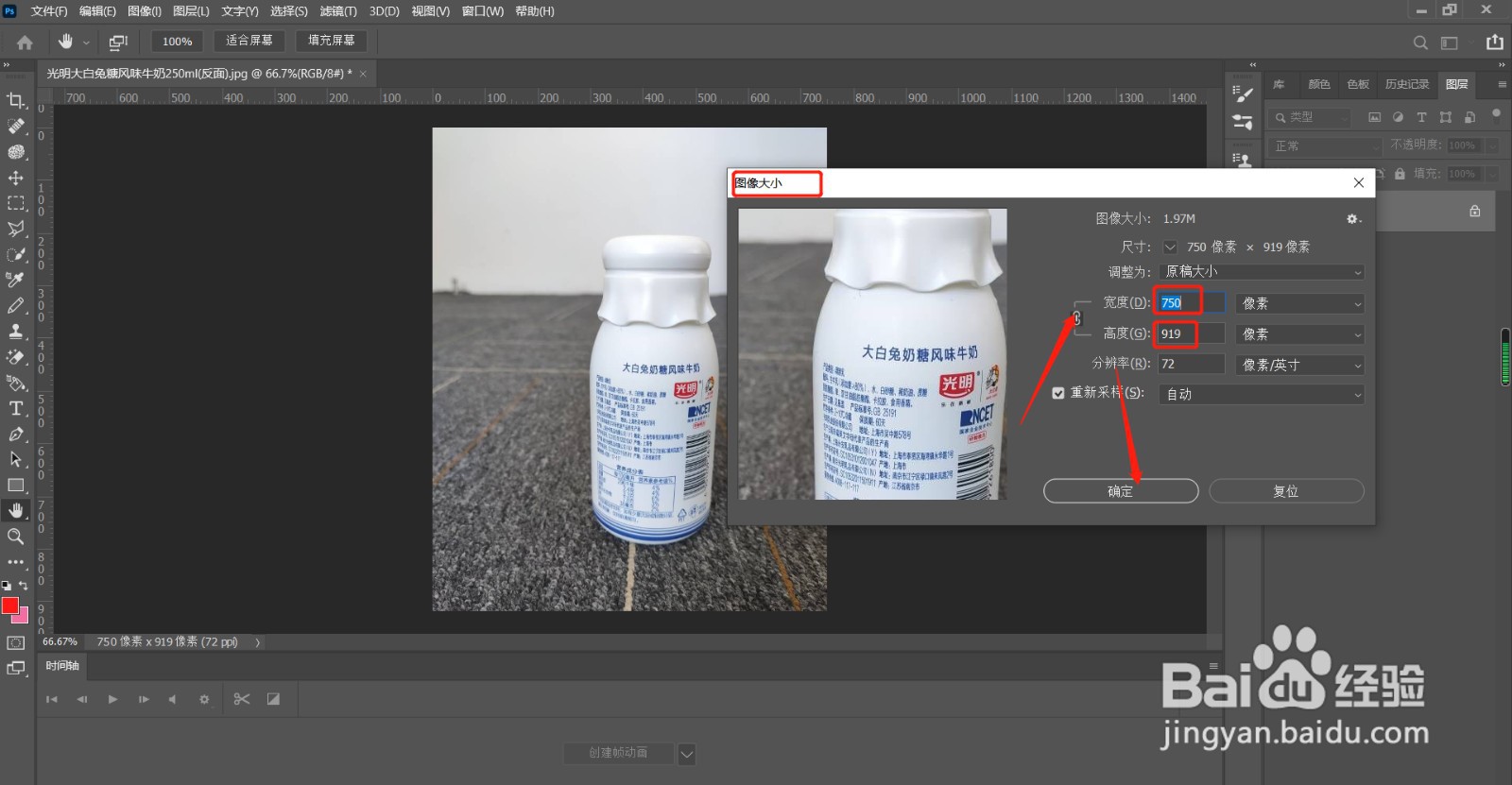Filter layers by pixel layer kind

click(1374, 117)
